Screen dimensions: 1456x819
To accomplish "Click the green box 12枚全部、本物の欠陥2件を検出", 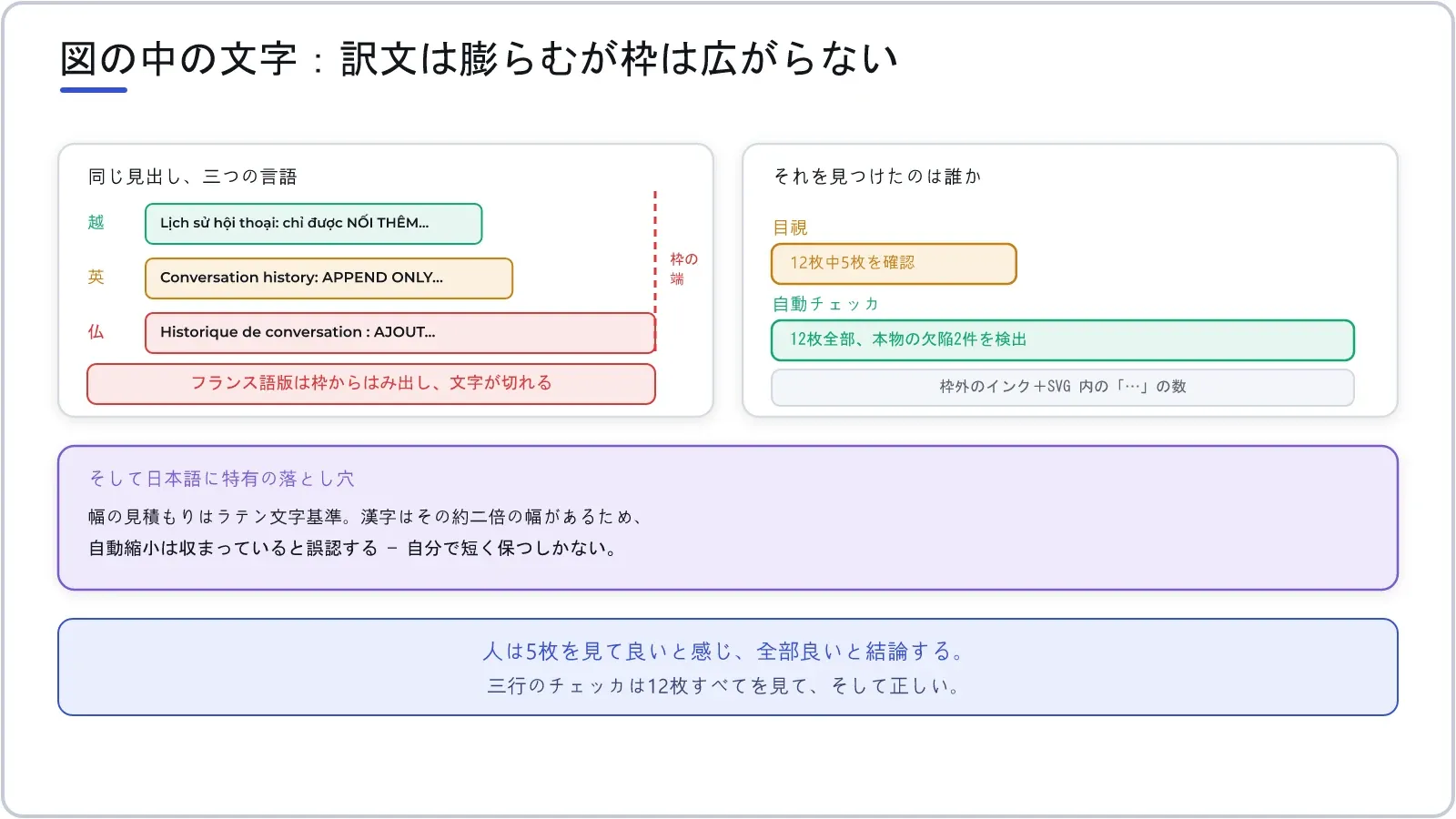I will click(x=1063, y=340).
